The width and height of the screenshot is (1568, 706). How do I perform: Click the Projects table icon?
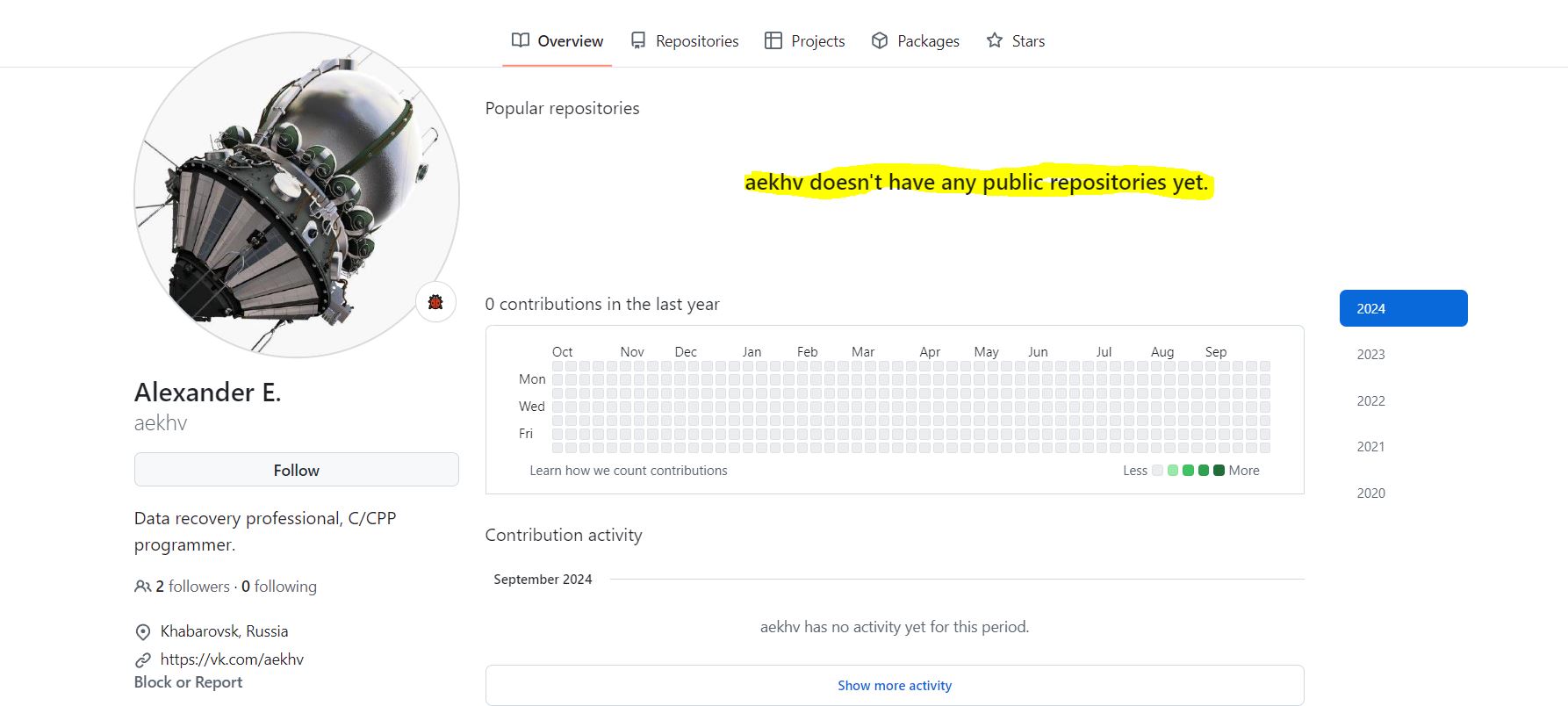click(x=773, y=40)
